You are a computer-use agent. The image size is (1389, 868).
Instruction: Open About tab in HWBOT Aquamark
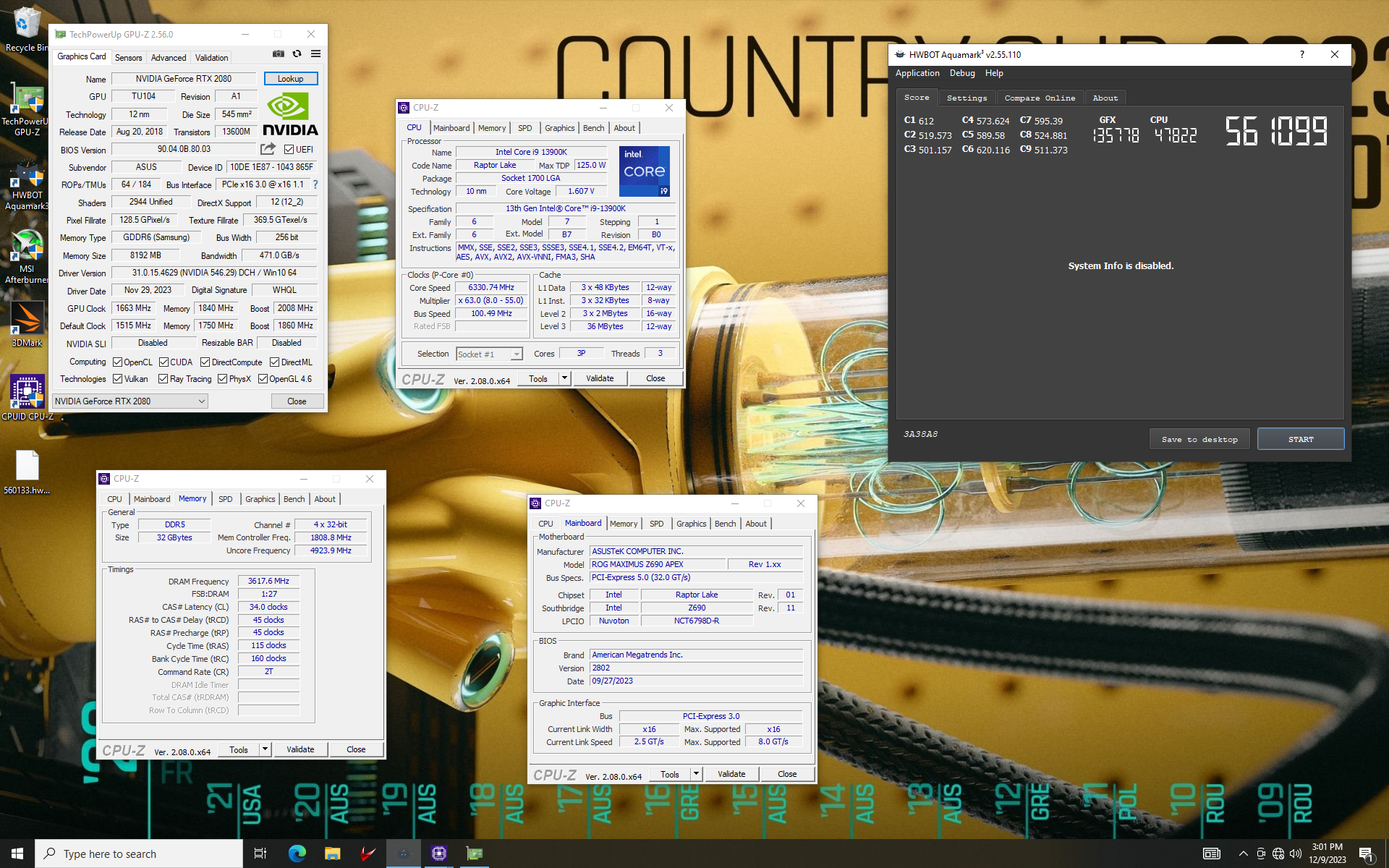1105,98
